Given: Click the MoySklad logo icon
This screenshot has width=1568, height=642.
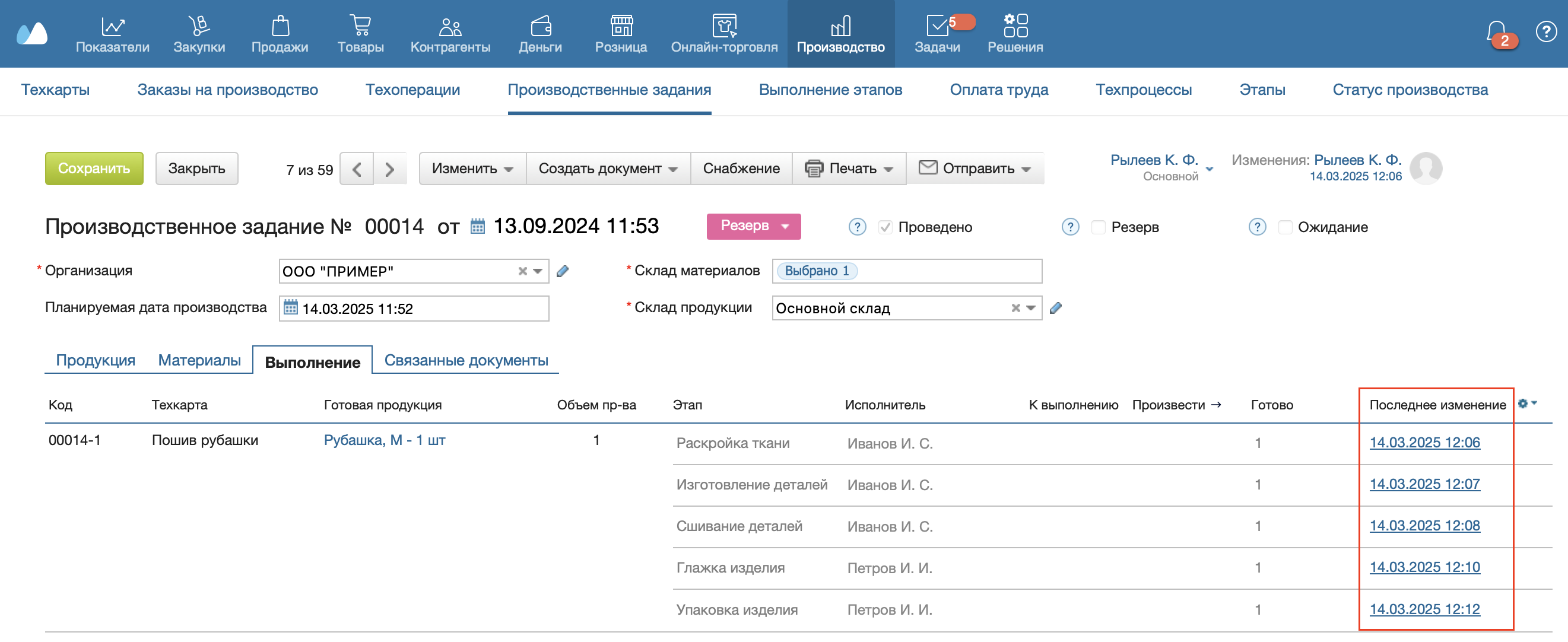Looking at the screenshot, I should click(x=31, y=33).
